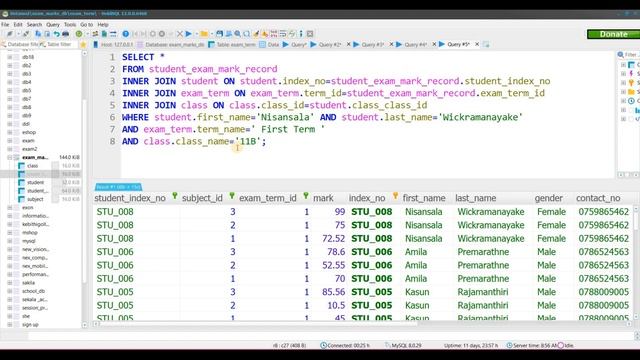The image size is (640, 360).
Task: Click the green Donate button
Action: 613,34
